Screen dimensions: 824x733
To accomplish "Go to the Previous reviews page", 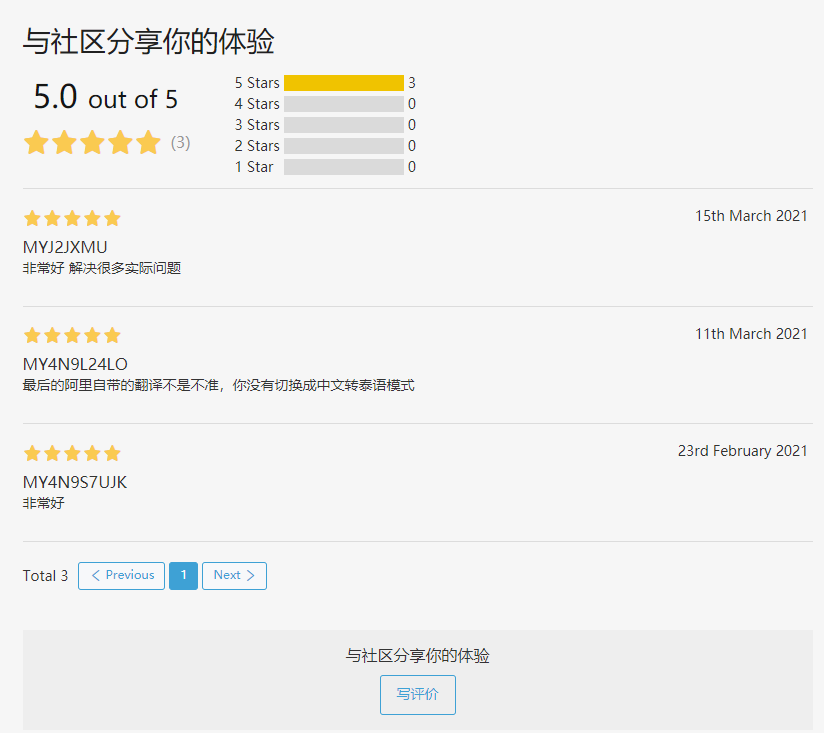I will [x=121, y=576].
